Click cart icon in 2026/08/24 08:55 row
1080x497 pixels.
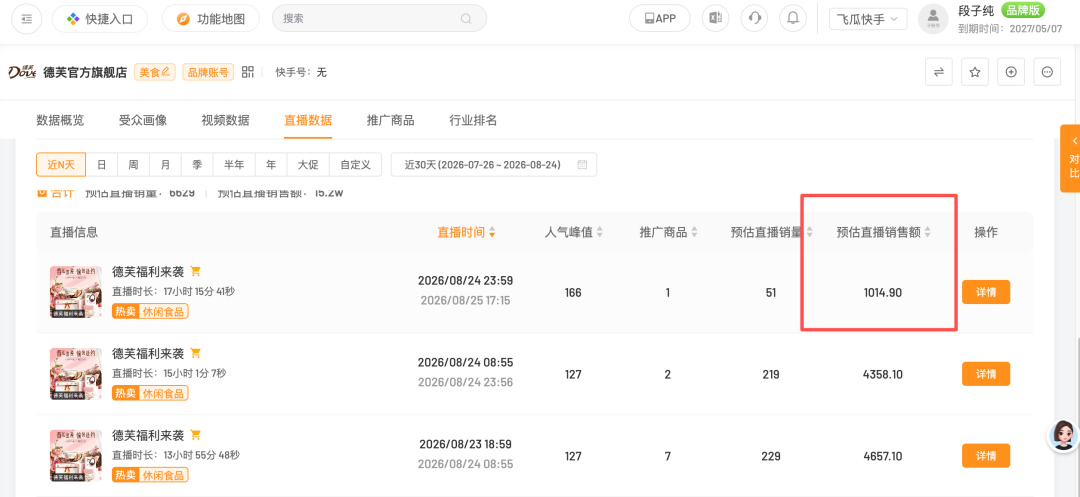pos(196,353)
